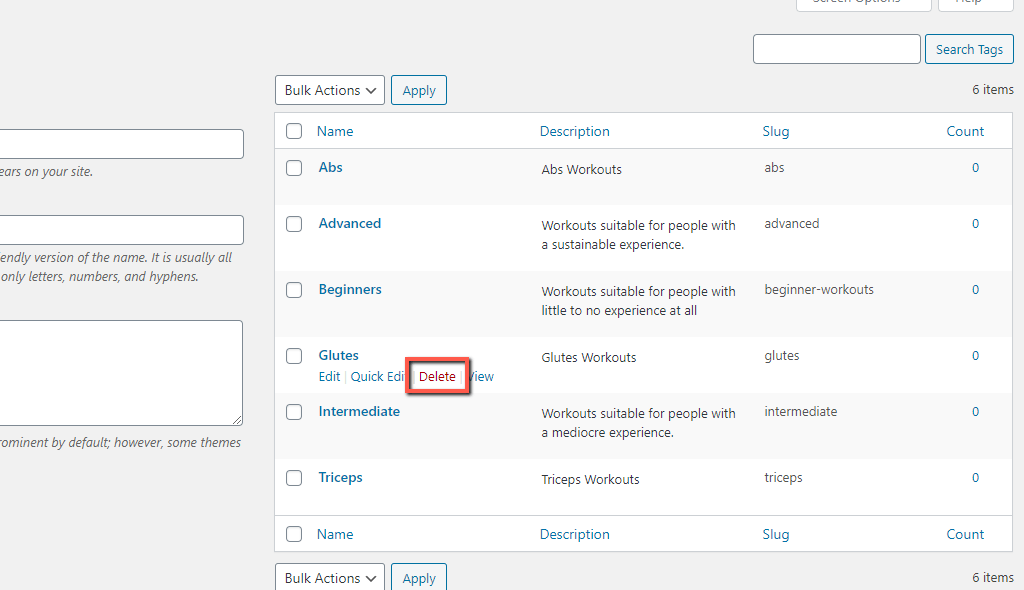This screenshot has width=1024, height=590.
Task: Sort by the header Slug column
Action: 776,131
